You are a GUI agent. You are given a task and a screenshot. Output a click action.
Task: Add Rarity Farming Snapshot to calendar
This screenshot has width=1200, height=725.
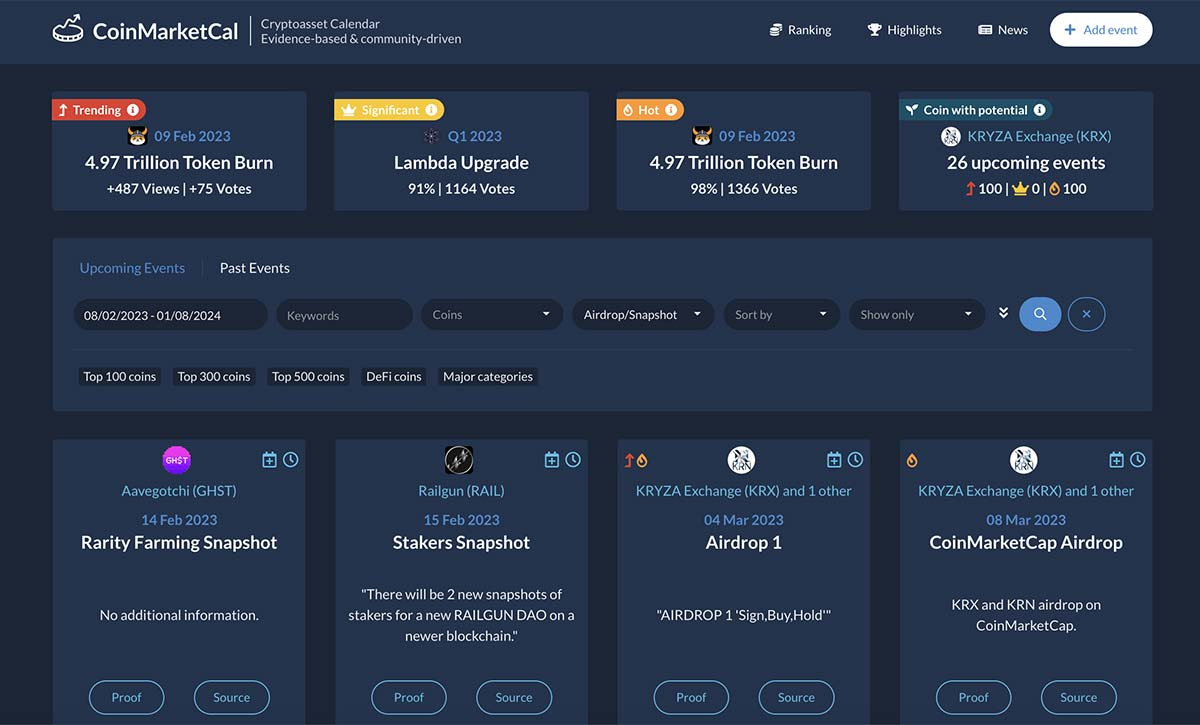pyautogui.click(x=269, y=460)
